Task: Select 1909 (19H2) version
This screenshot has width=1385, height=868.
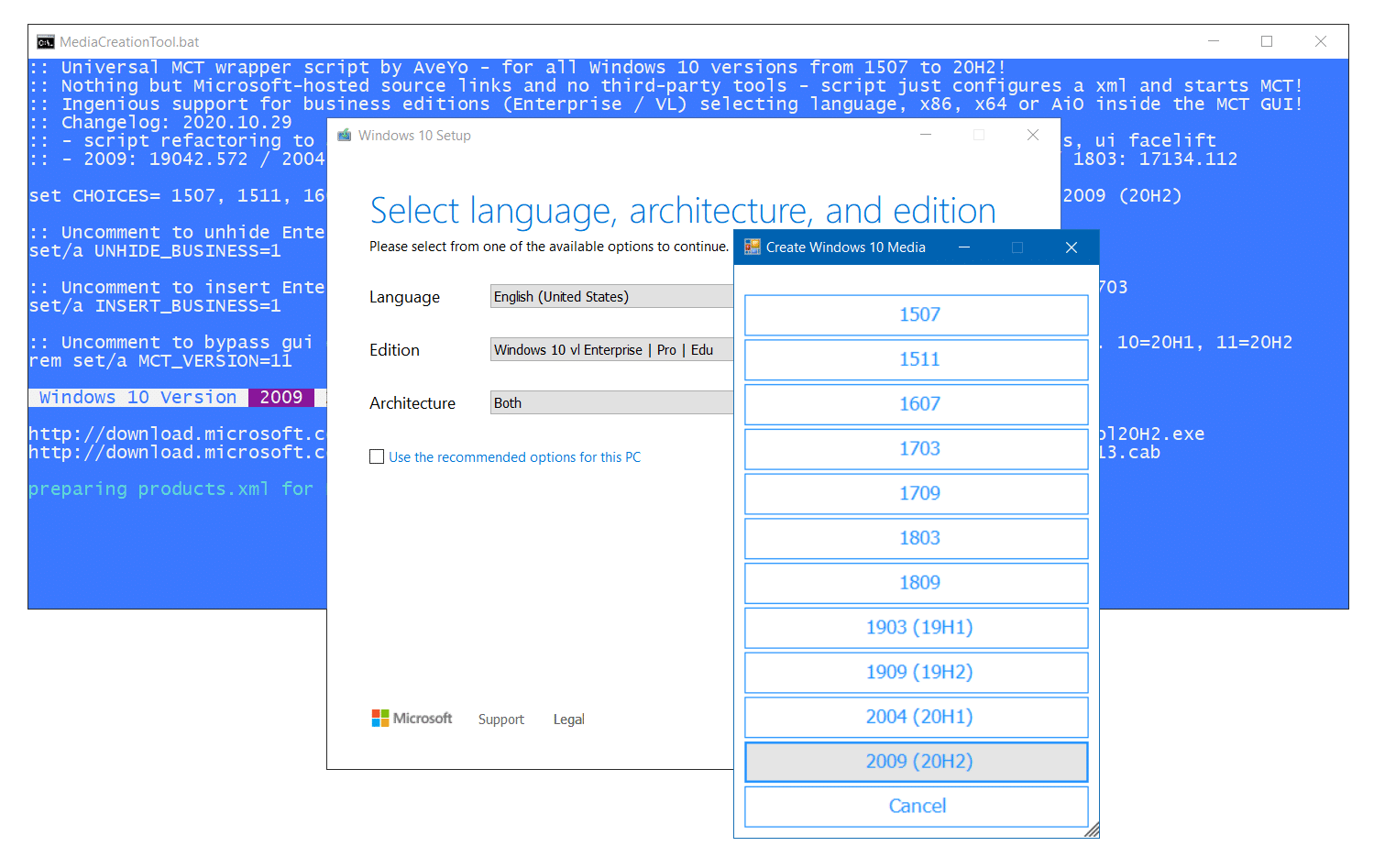Action: [x=916, y=673]
